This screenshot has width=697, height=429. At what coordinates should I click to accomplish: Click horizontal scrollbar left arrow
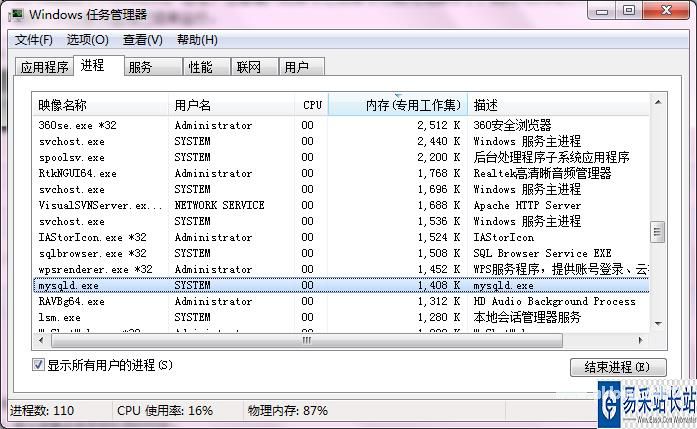click(x=41, y=341)
